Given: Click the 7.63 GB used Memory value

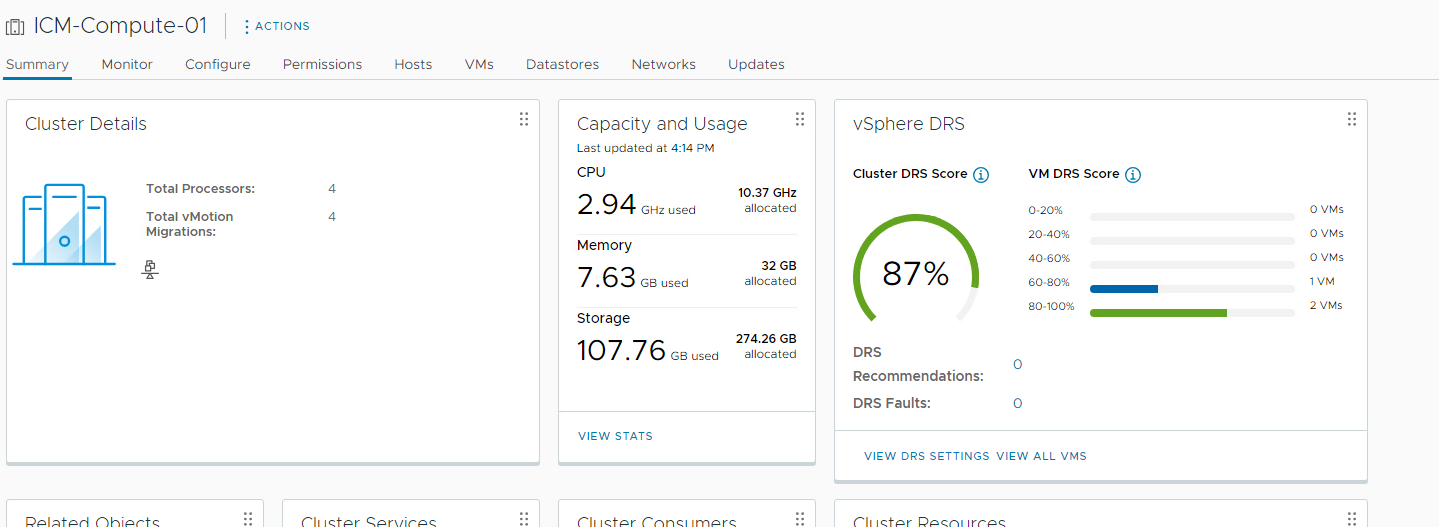Looking at the screenshot, I should pyautogui.click(x=632, y=278).
